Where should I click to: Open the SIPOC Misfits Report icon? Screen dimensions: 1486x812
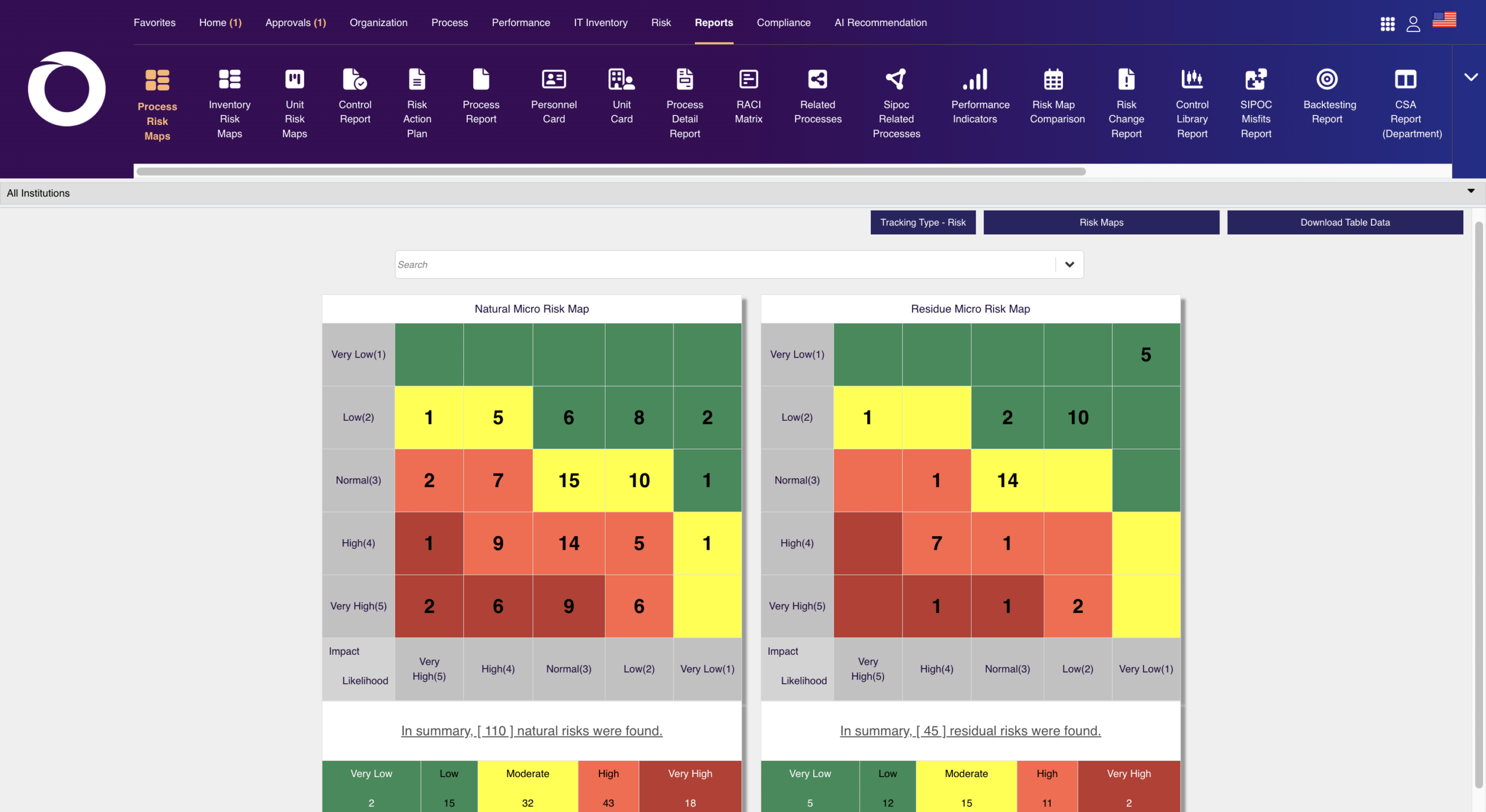[x=1256, y=80]
